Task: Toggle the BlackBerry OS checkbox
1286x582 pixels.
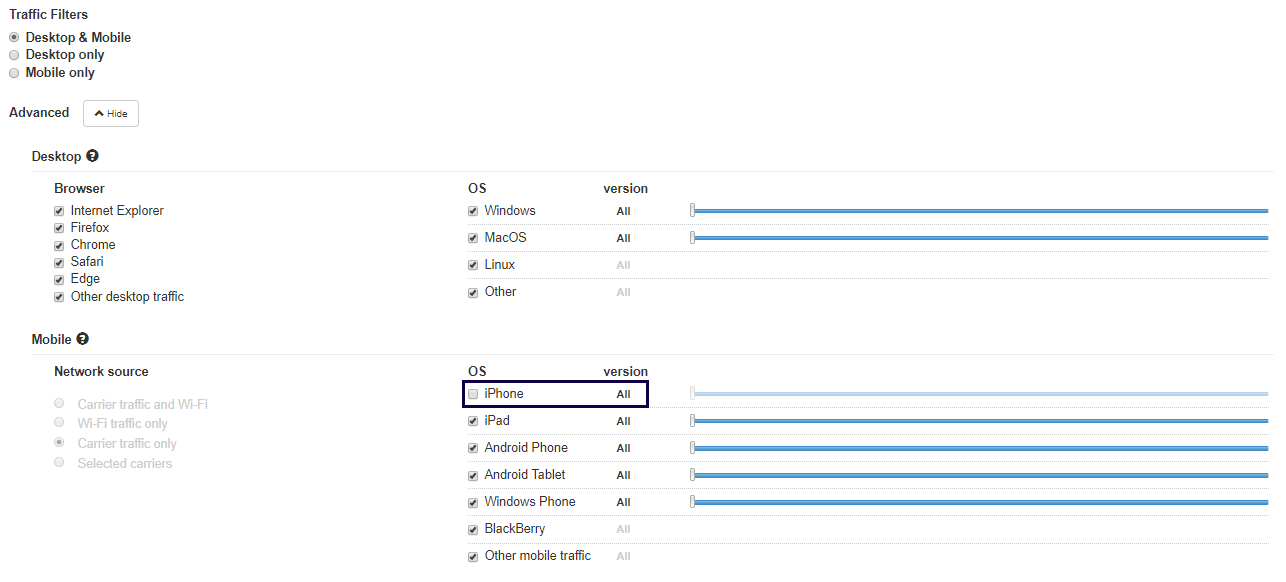Action: point(473,529)
